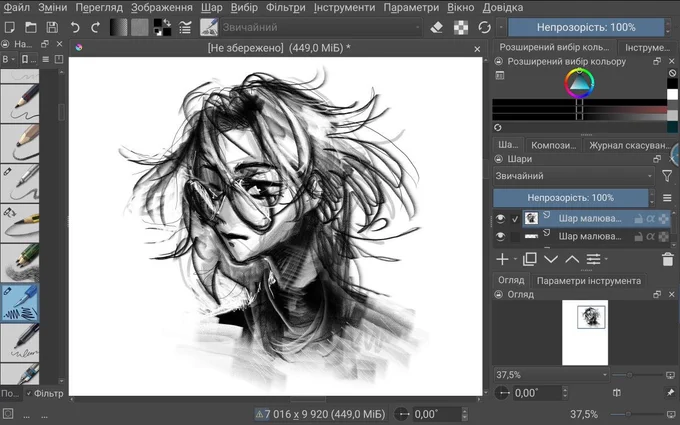
Task: Select the blue ink pen brush preset
Action: [x=20, y=303]
